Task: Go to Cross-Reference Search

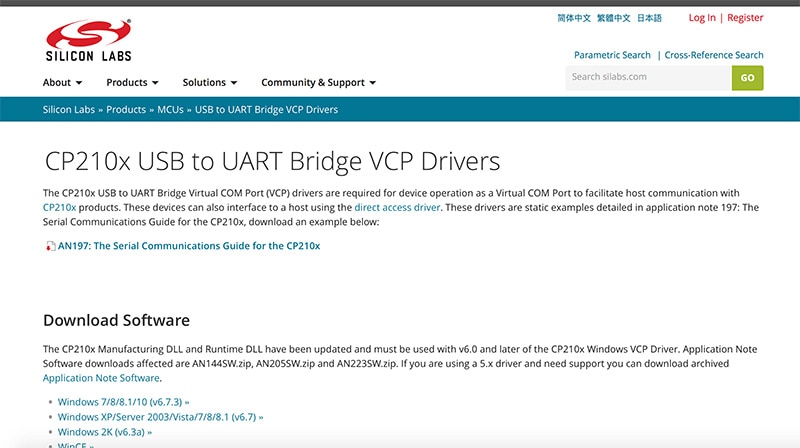Action: 713,55
